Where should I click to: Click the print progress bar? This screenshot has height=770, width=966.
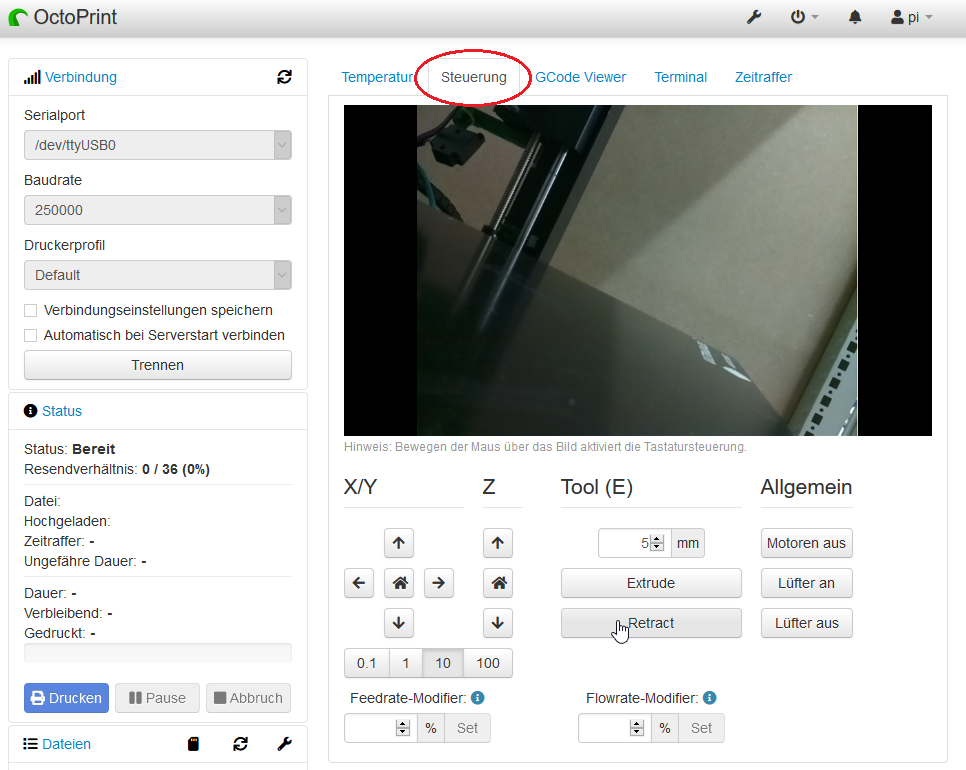point(158,653)
